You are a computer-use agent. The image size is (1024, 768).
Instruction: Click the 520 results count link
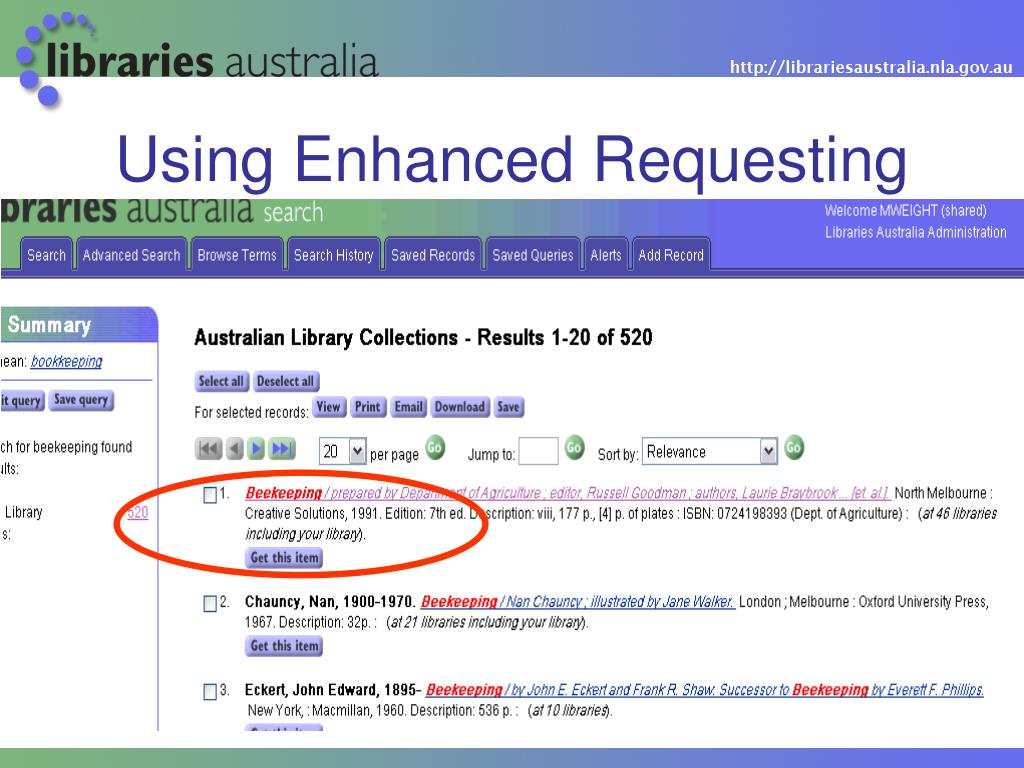tap(138, 513)
